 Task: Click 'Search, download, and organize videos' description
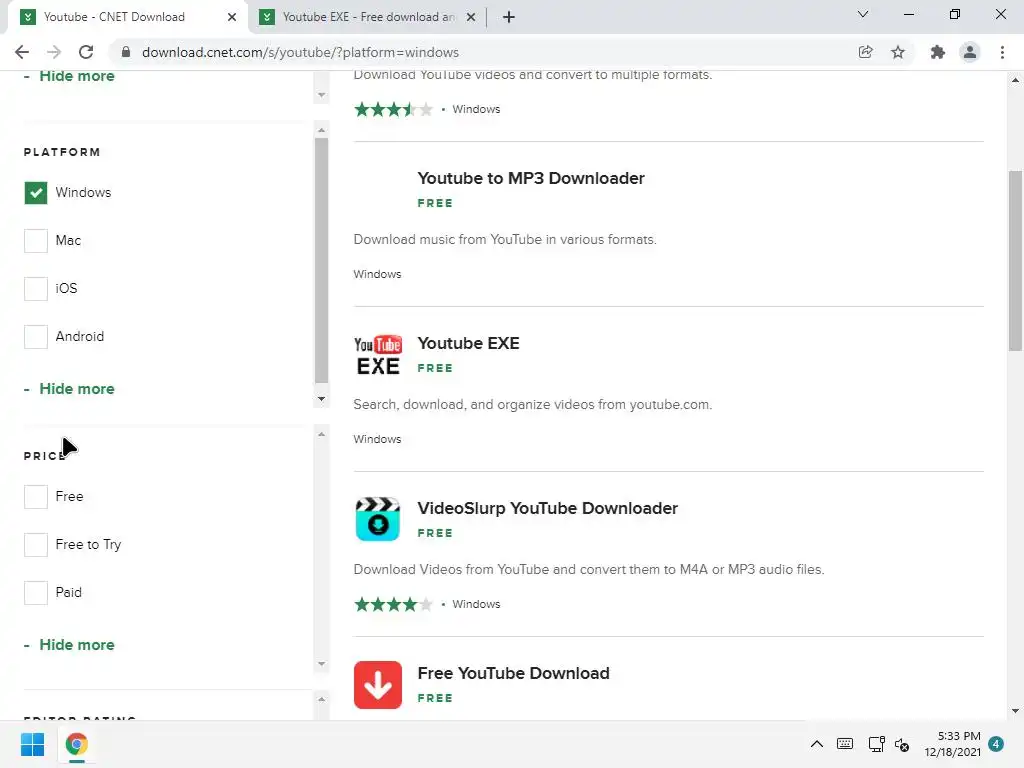[x=532, y=404]
